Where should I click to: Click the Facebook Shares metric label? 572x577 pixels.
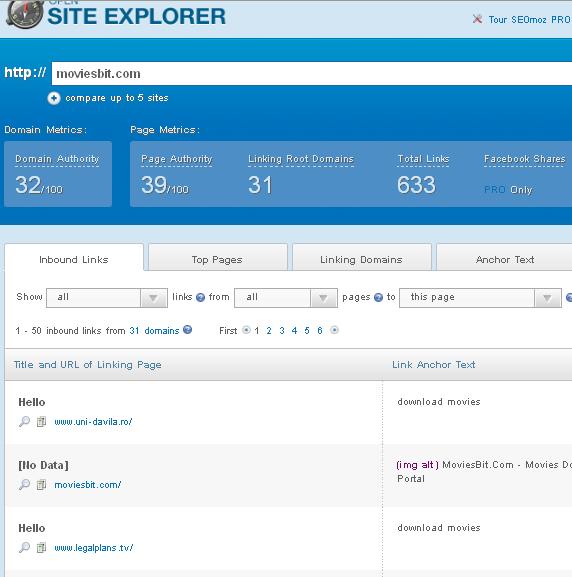click(x=525, y=159)
